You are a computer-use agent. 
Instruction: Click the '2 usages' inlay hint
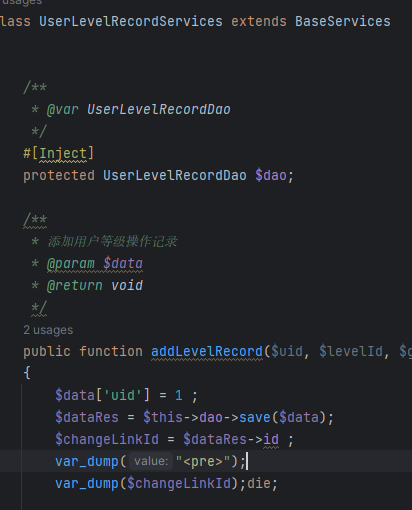coord(48,330)
